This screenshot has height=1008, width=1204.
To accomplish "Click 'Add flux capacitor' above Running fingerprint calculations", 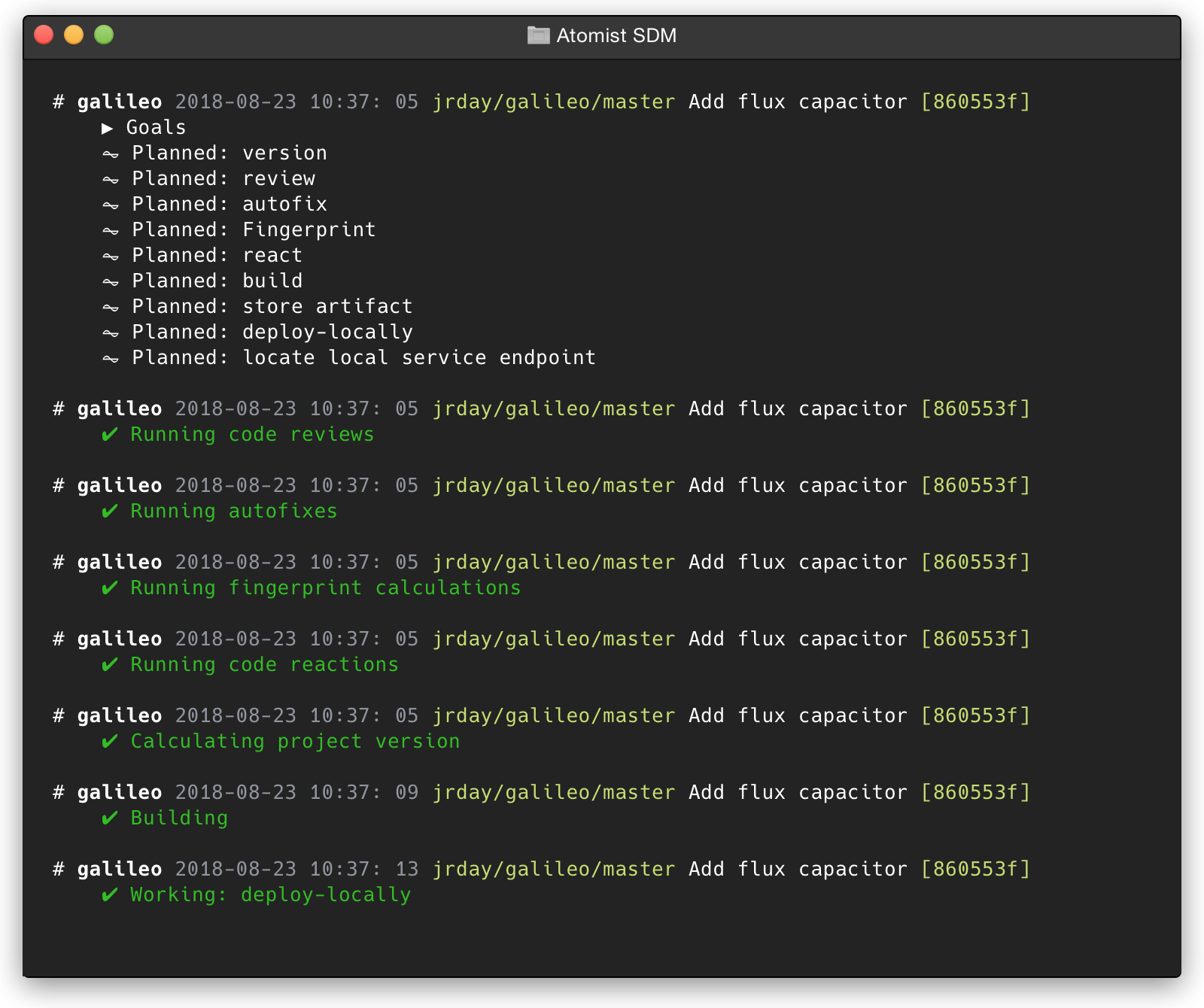I will tap(798, 562).
